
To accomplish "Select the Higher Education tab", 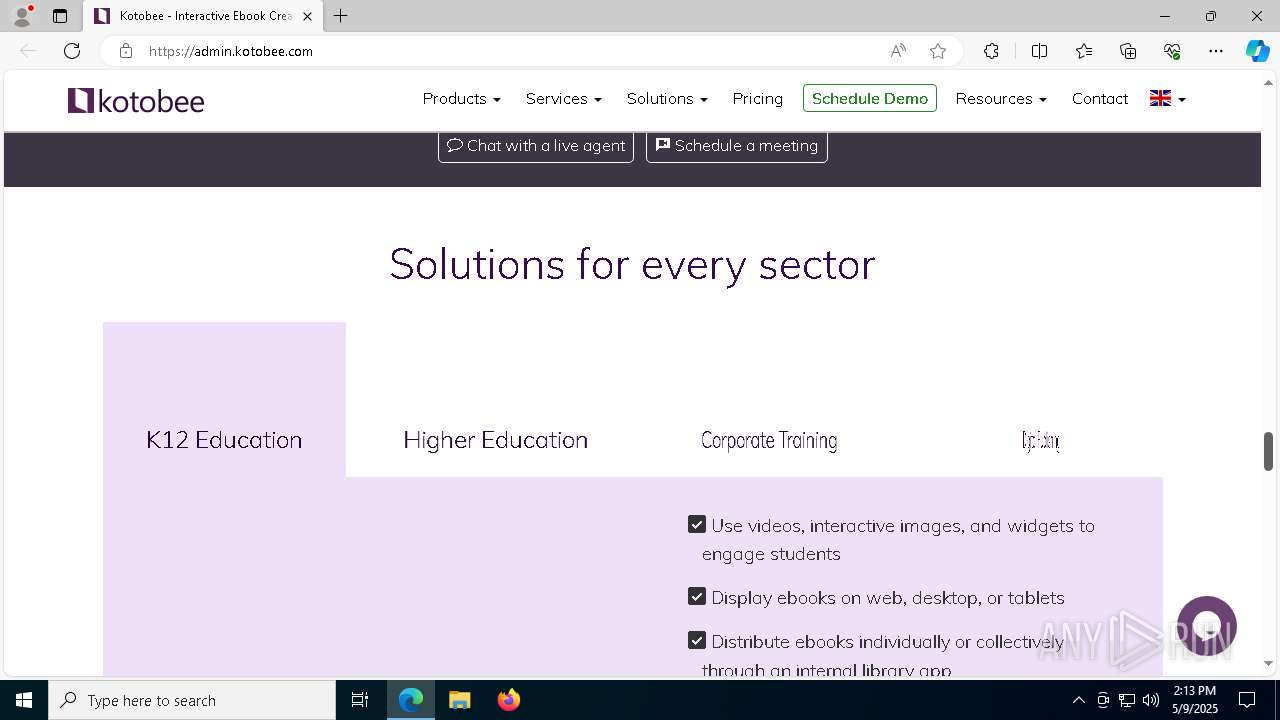I will [495, 440].
